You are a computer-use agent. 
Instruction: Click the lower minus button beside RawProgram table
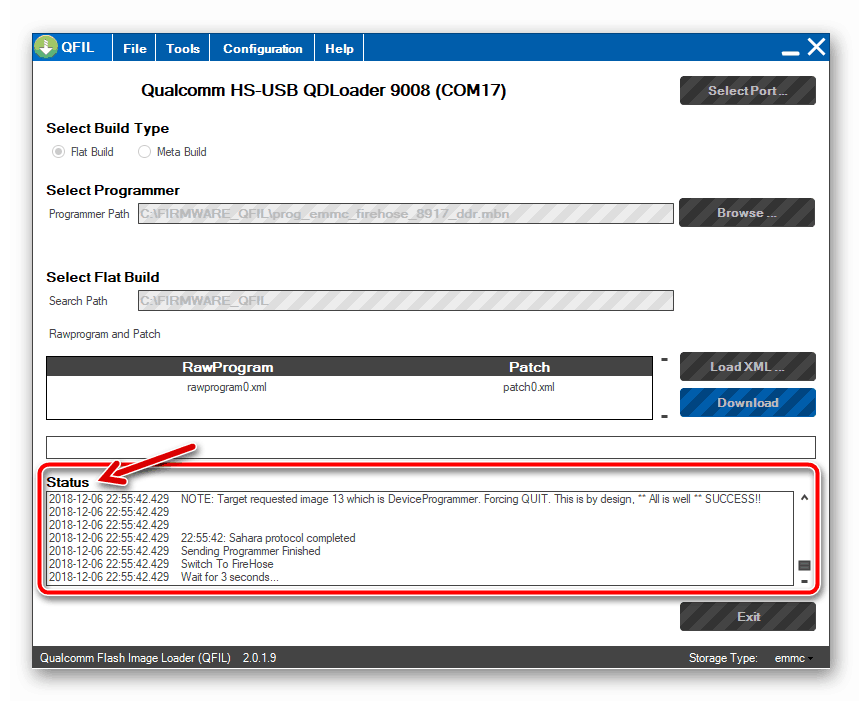tap(664, 416)
